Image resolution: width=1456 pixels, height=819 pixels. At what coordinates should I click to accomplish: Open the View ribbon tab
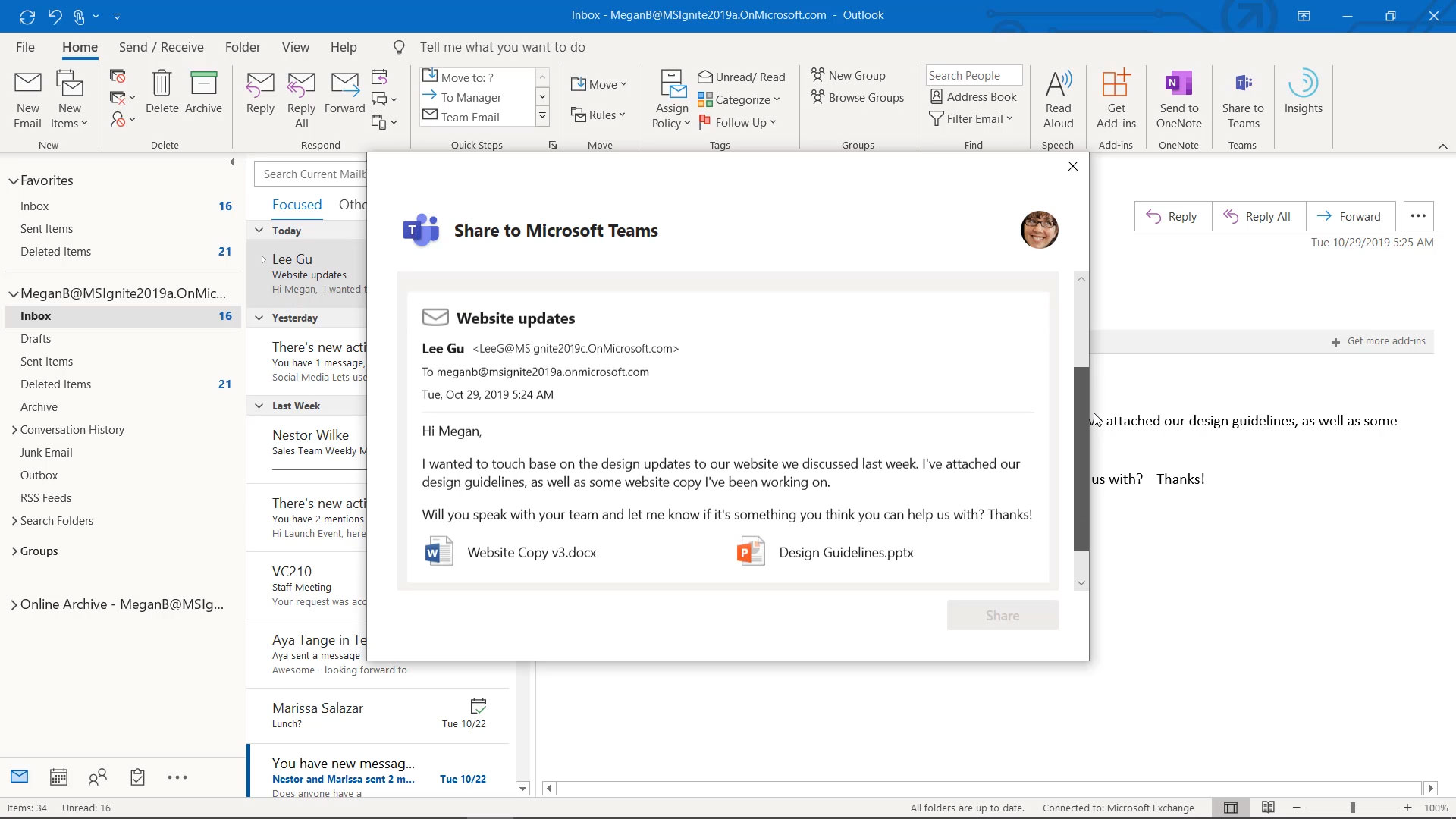[295, 47]
